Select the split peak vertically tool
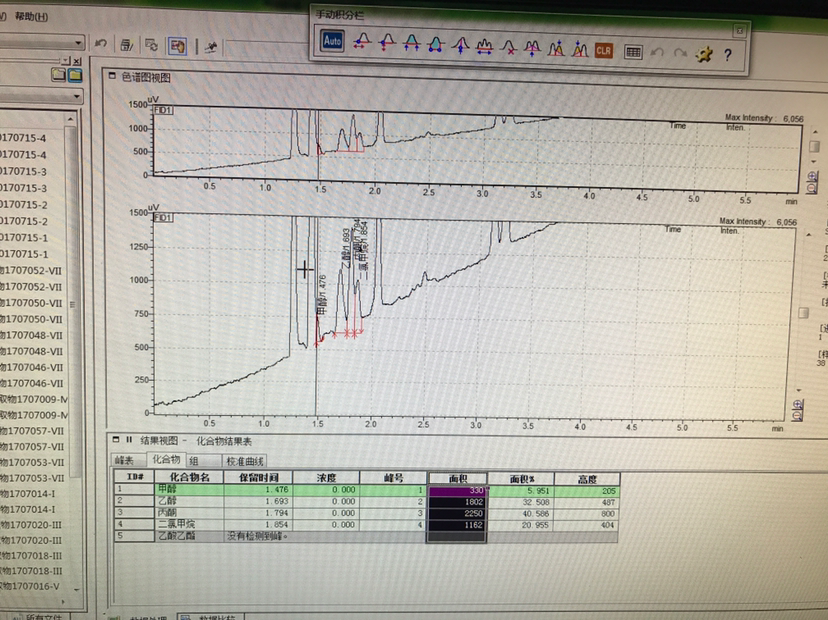The height and width of the screenshot is (620, 828). [460, 45]
